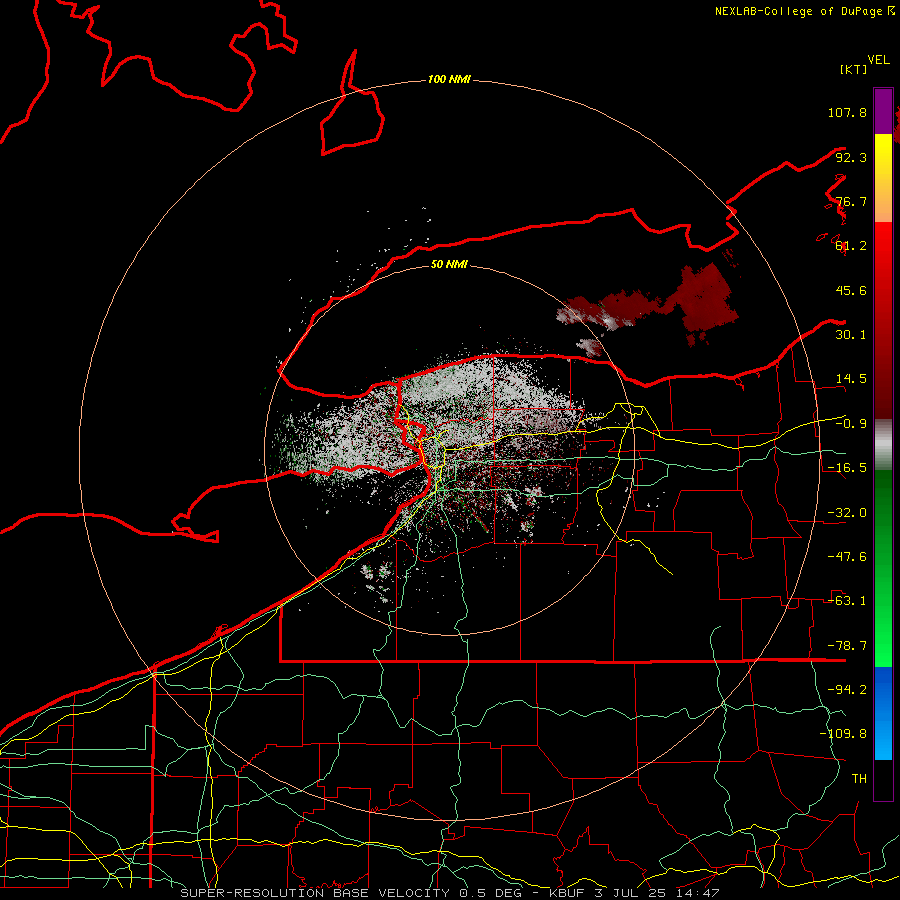The height and width of the screenshot is (900, 900).
Task: Click the 45.6 velocity scale value
Action: coord(851,290)
